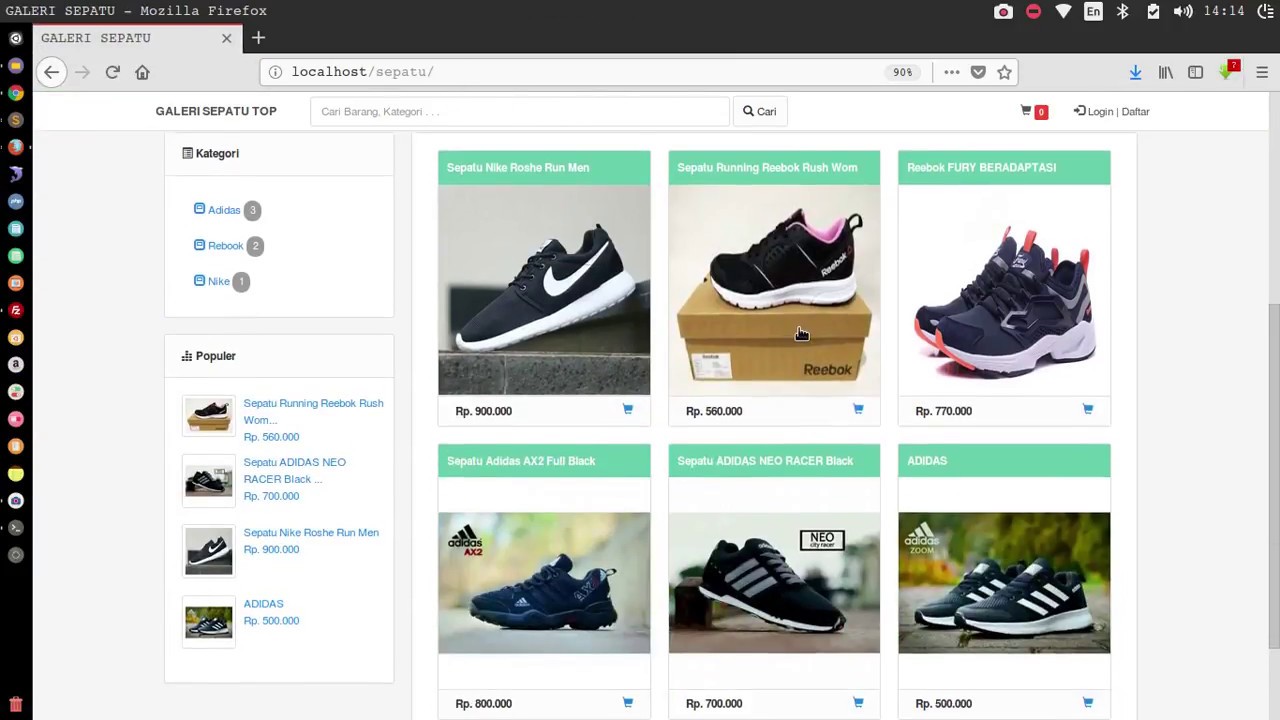Select Sepatu Adidas AX2 Full Black title

[x=521, y=461]
